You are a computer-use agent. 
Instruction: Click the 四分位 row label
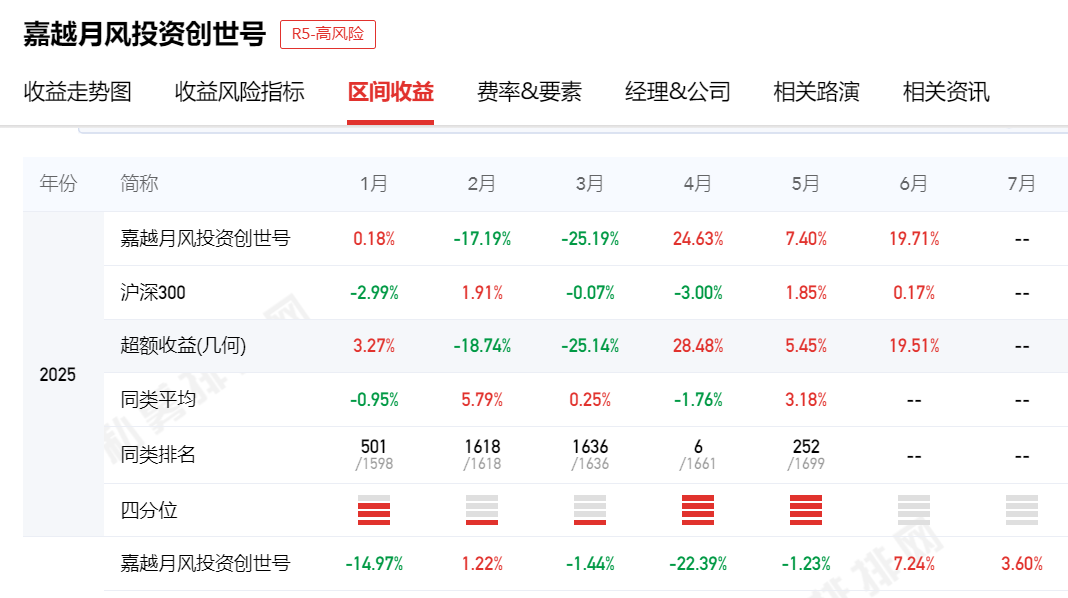coord(148,510)
